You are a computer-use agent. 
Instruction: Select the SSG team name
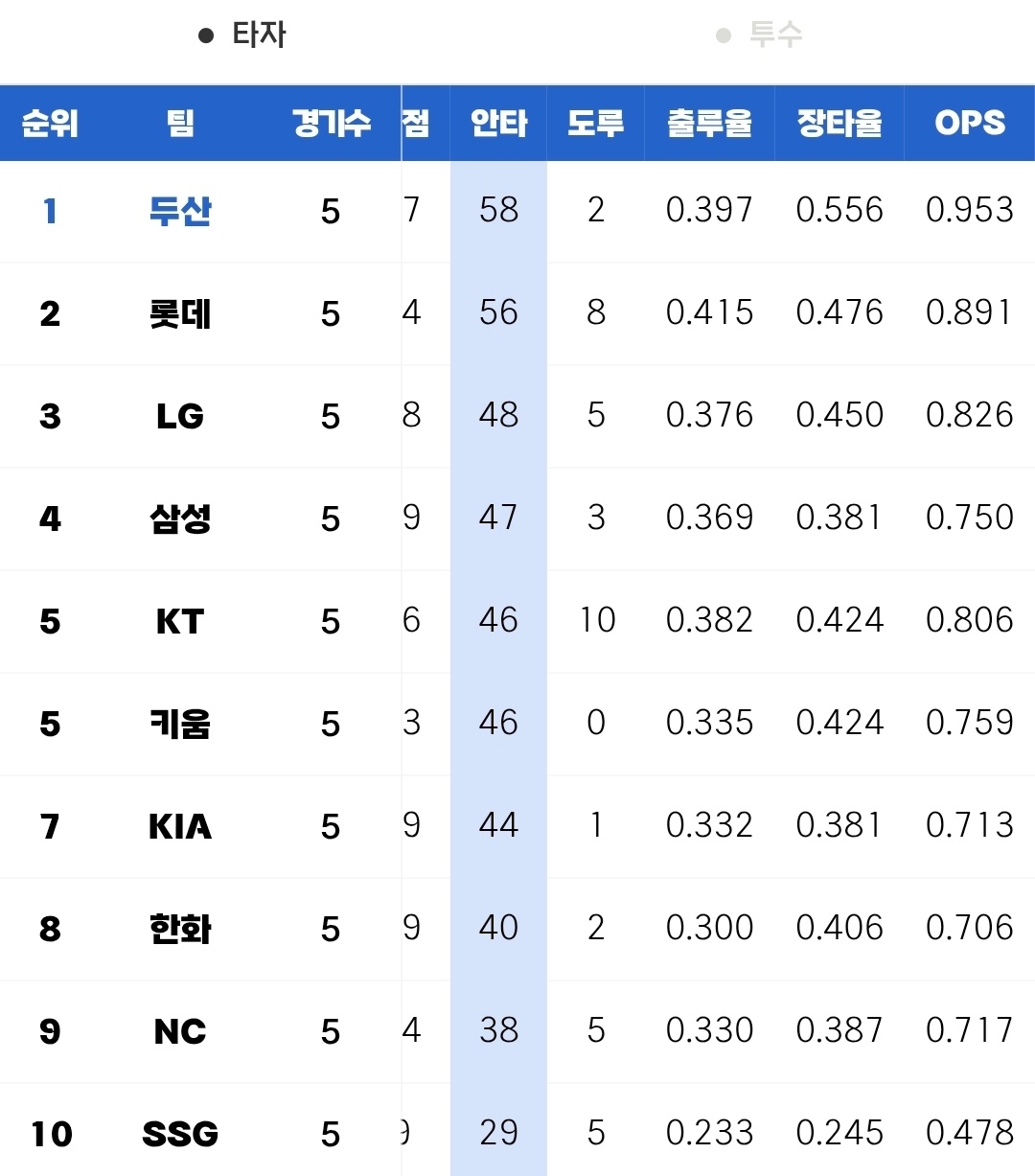[180, 1134]
